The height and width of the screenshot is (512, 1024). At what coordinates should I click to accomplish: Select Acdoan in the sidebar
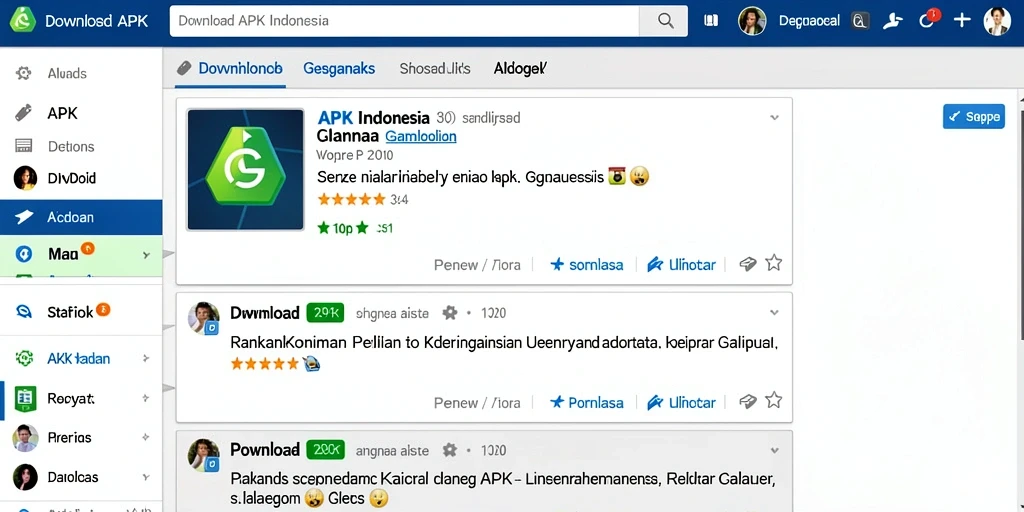(81, 217)
